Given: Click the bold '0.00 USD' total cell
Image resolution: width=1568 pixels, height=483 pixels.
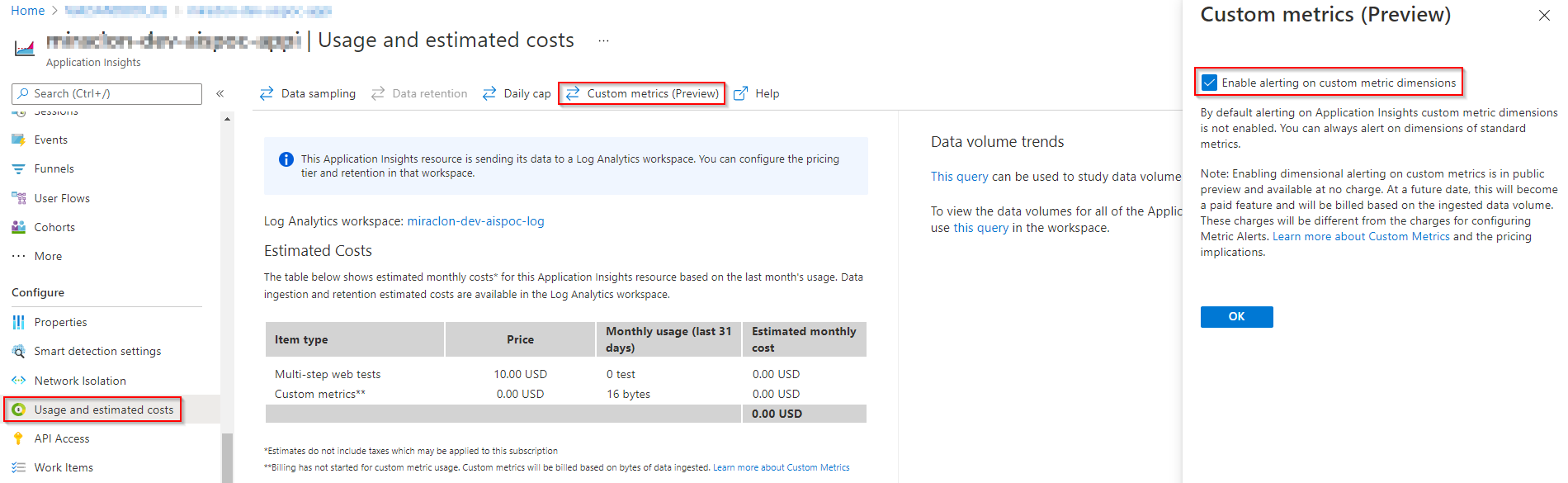Looking at the screenshot, I should pos(777,414).
